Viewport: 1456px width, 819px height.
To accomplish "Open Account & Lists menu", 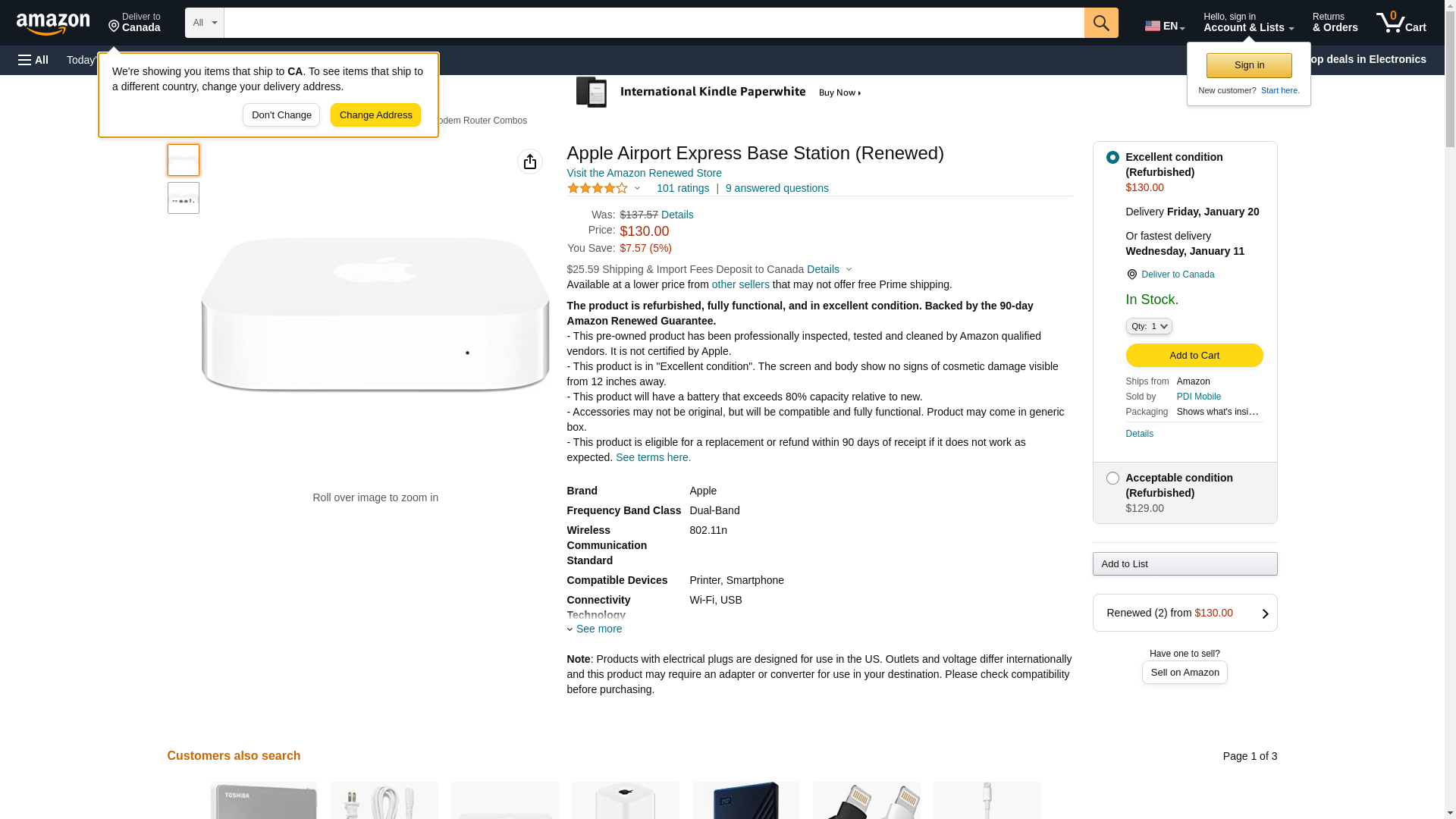I will 1248,23.
